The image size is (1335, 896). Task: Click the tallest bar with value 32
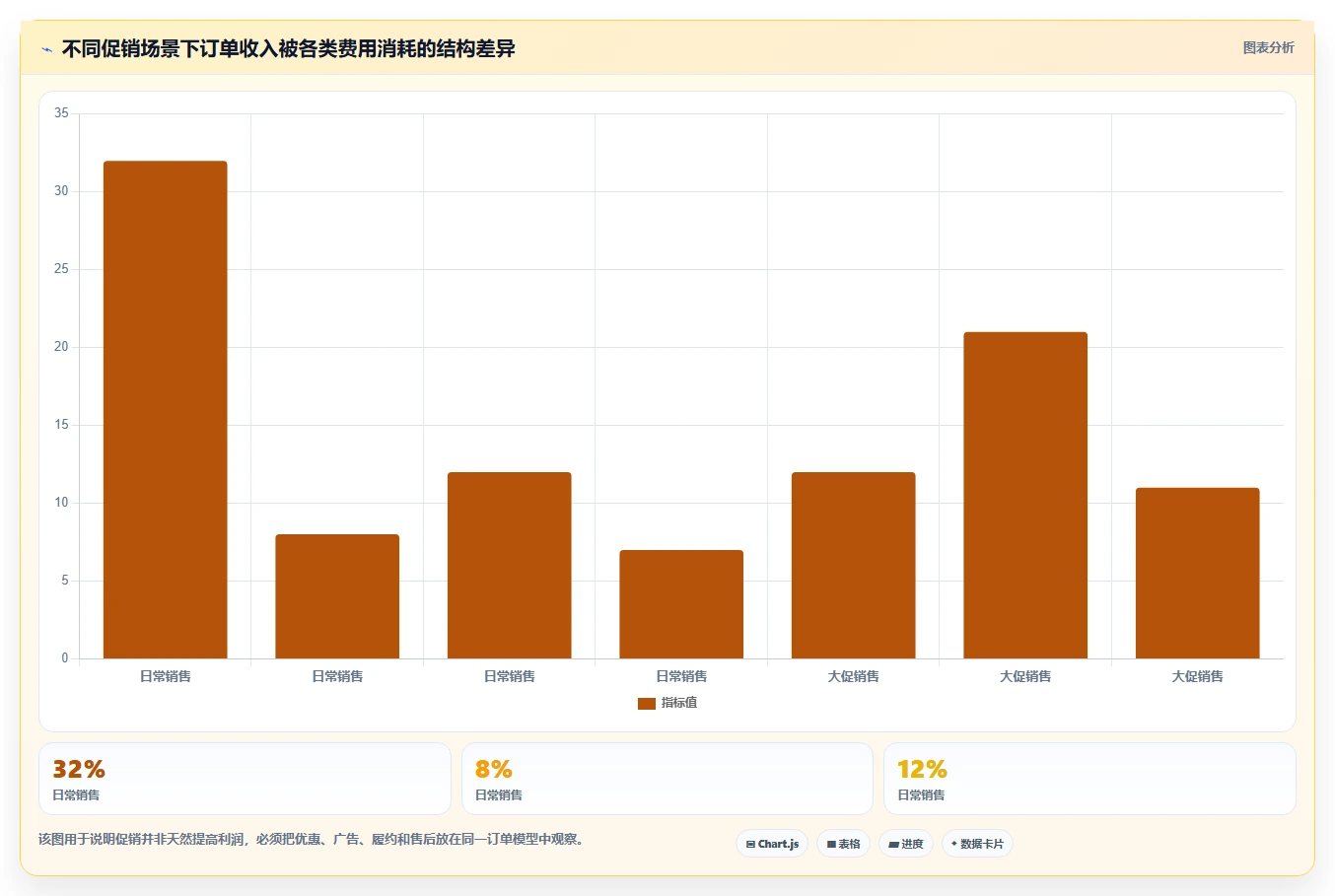tap(166, 410)
